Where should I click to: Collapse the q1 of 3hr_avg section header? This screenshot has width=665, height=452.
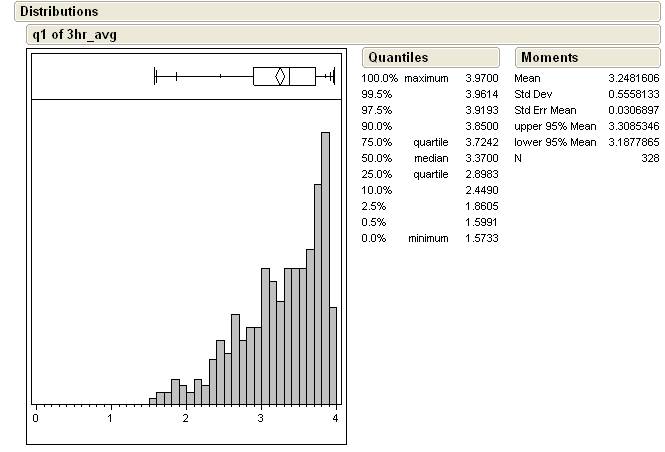(78, 34)
